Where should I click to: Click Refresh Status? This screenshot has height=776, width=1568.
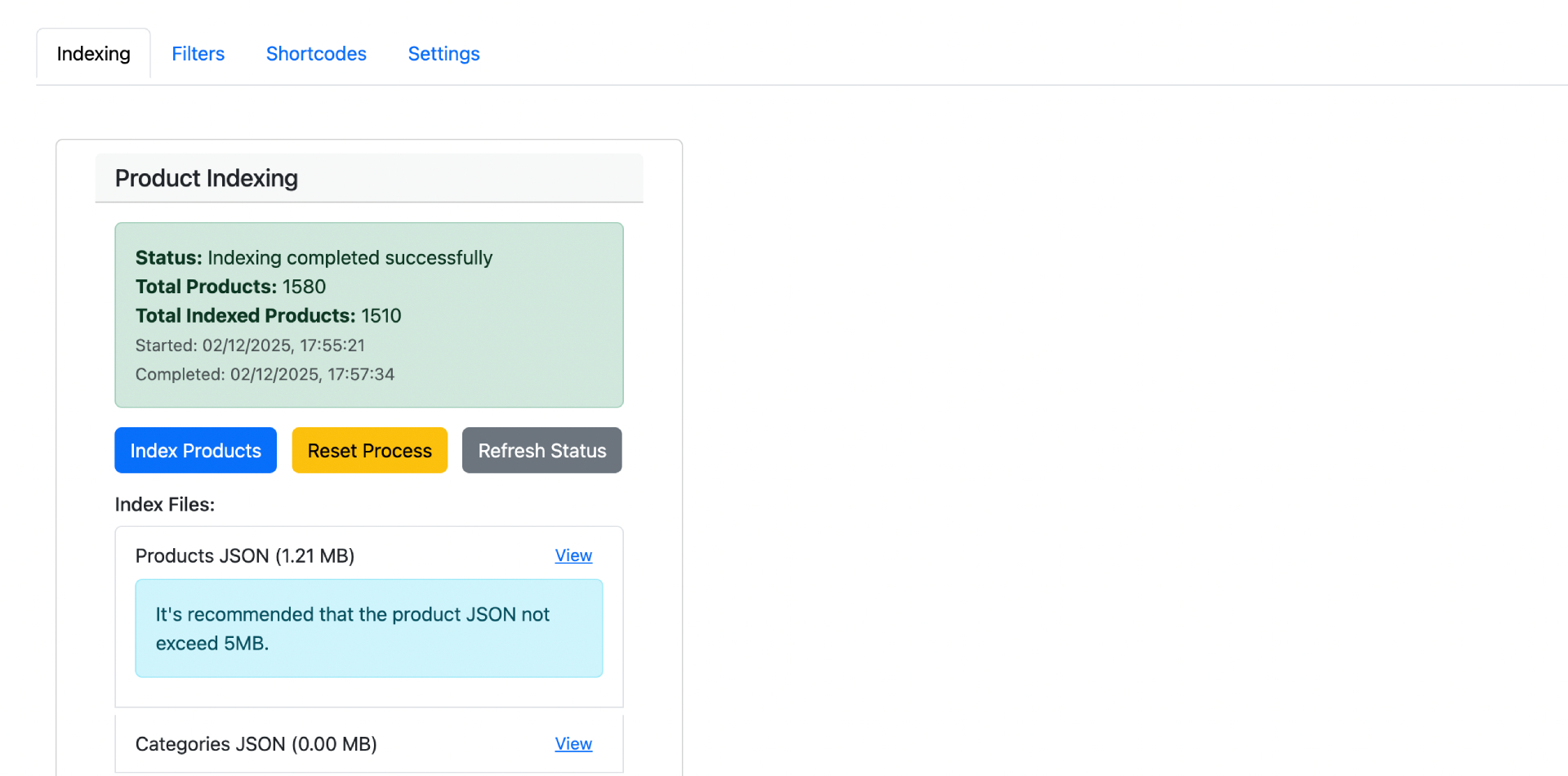(x=541, y=450)
